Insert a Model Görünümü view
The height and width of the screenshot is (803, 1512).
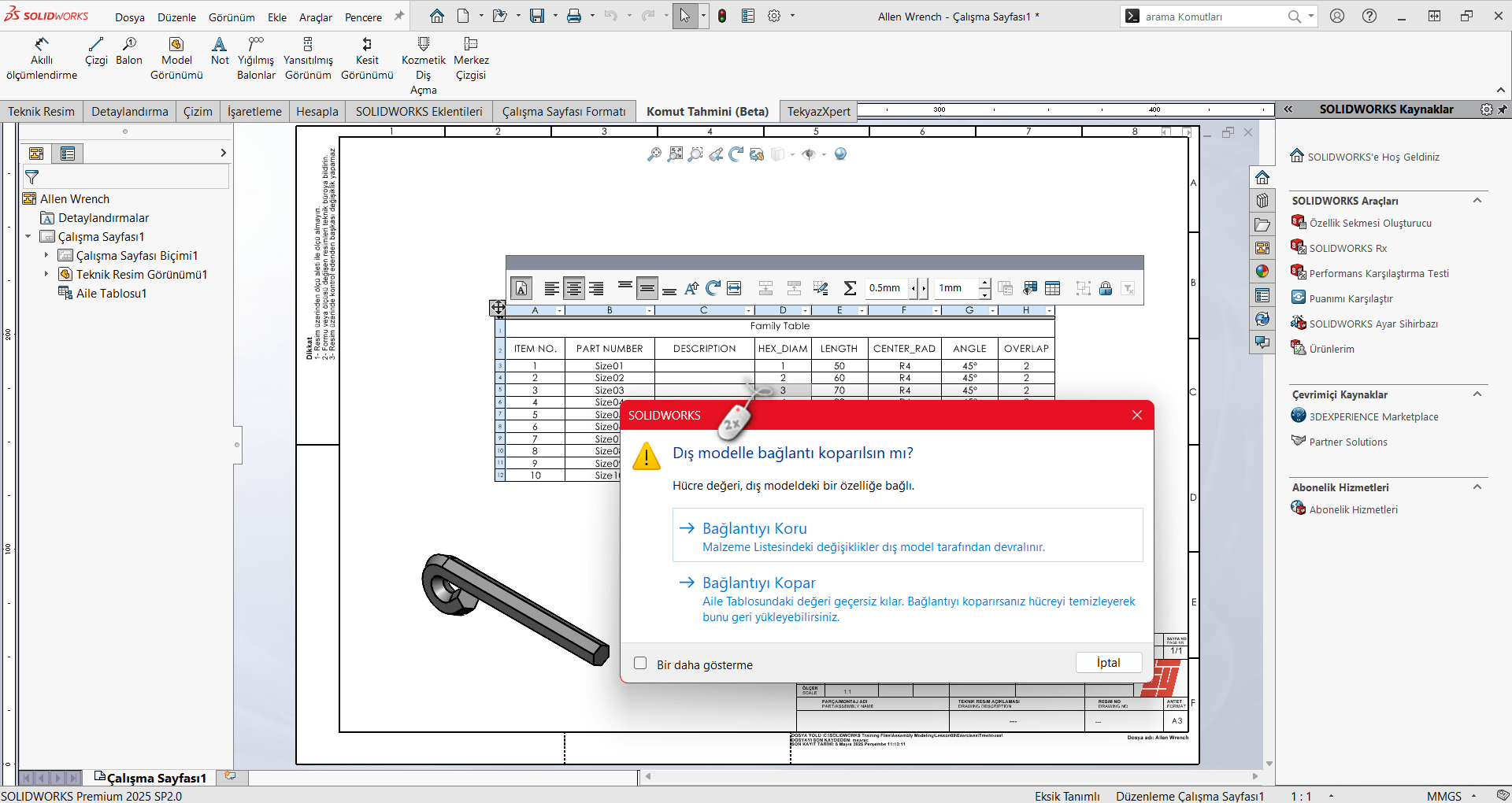tap(176, 59)
